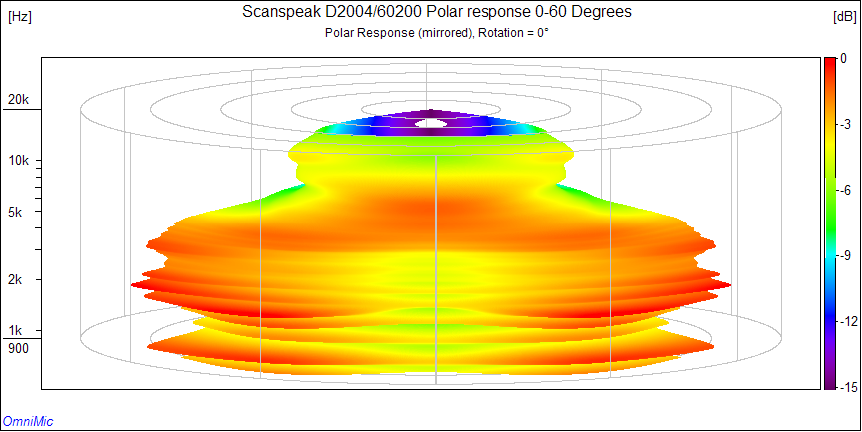Click the rainbow dB color scale bar
The width and height of the screenshot is (862, 432).
coord(829,223)
